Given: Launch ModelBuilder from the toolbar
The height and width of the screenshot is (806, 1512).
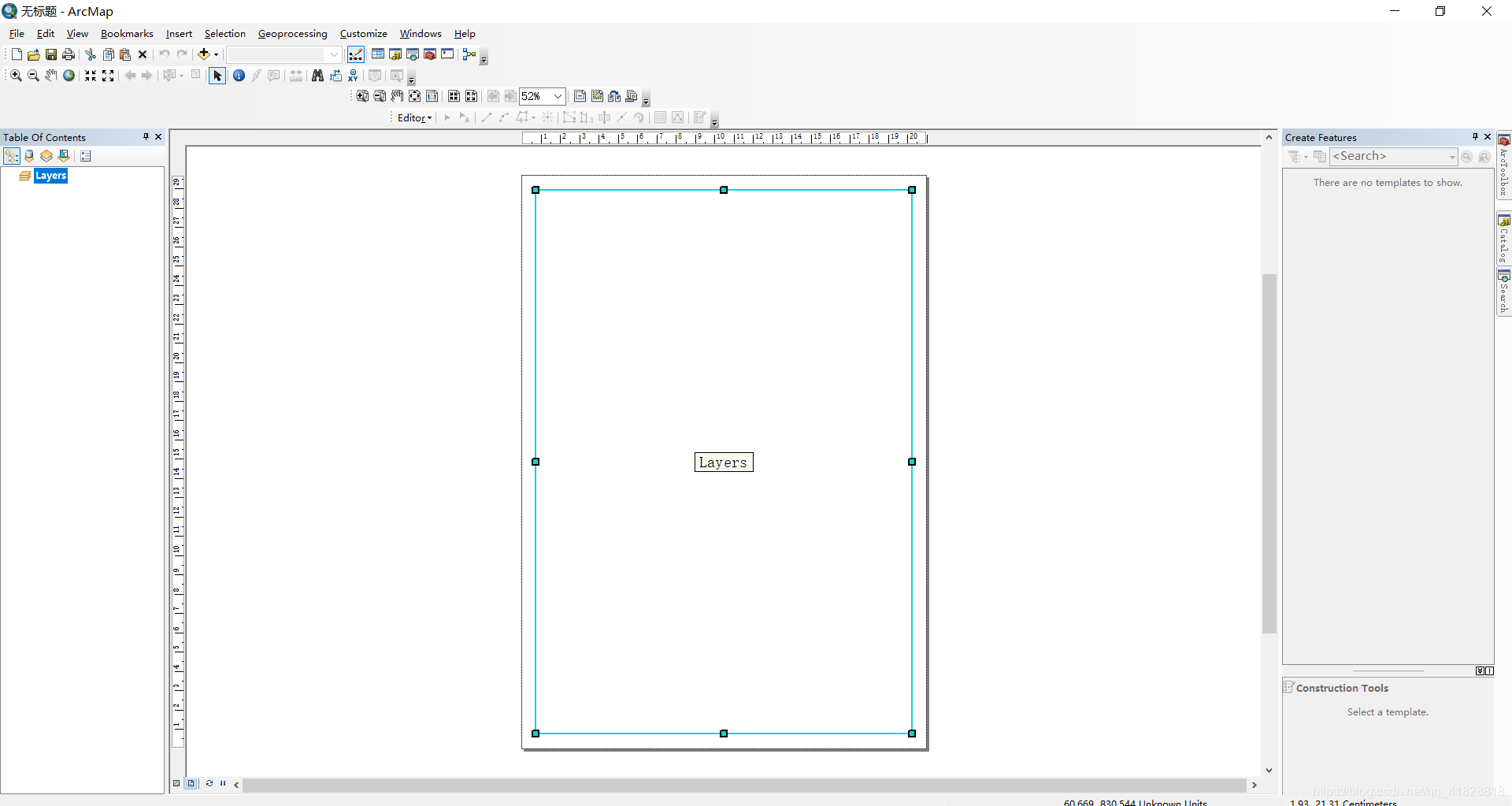Looking at the screenshot, I should [x=469, y=54].
